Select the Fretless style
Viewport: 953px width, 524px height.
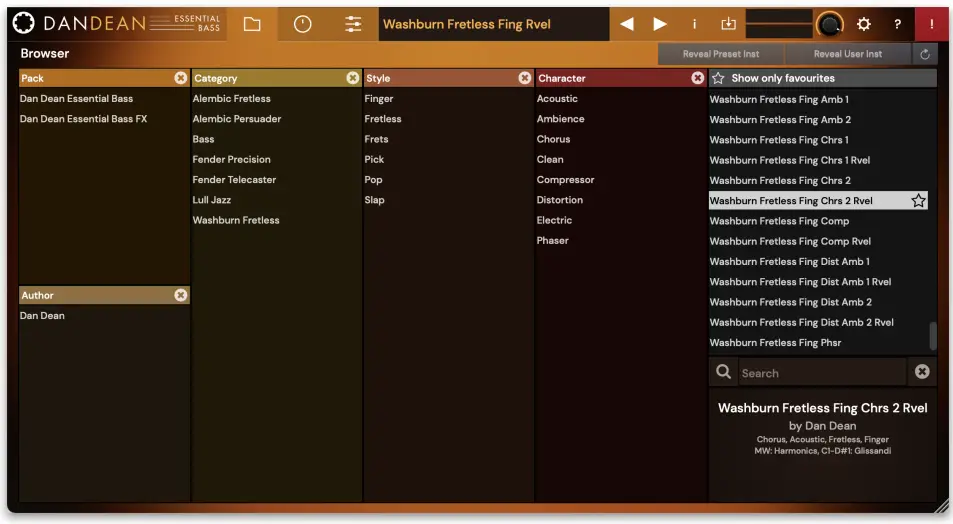pos(383,119)
